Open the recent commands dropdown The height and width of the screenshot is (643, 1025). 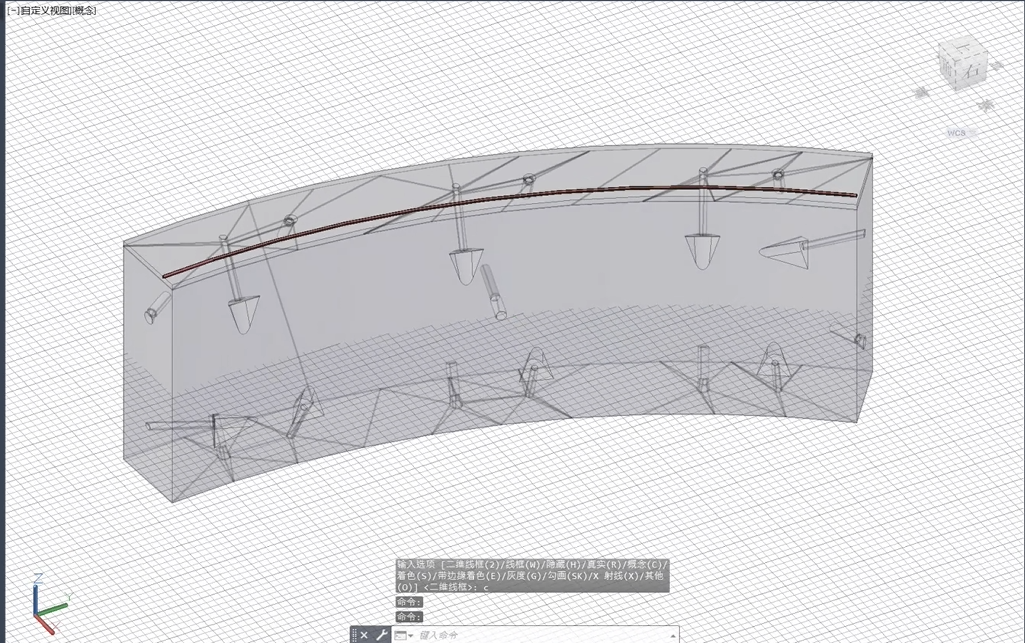tap(403, 635)
